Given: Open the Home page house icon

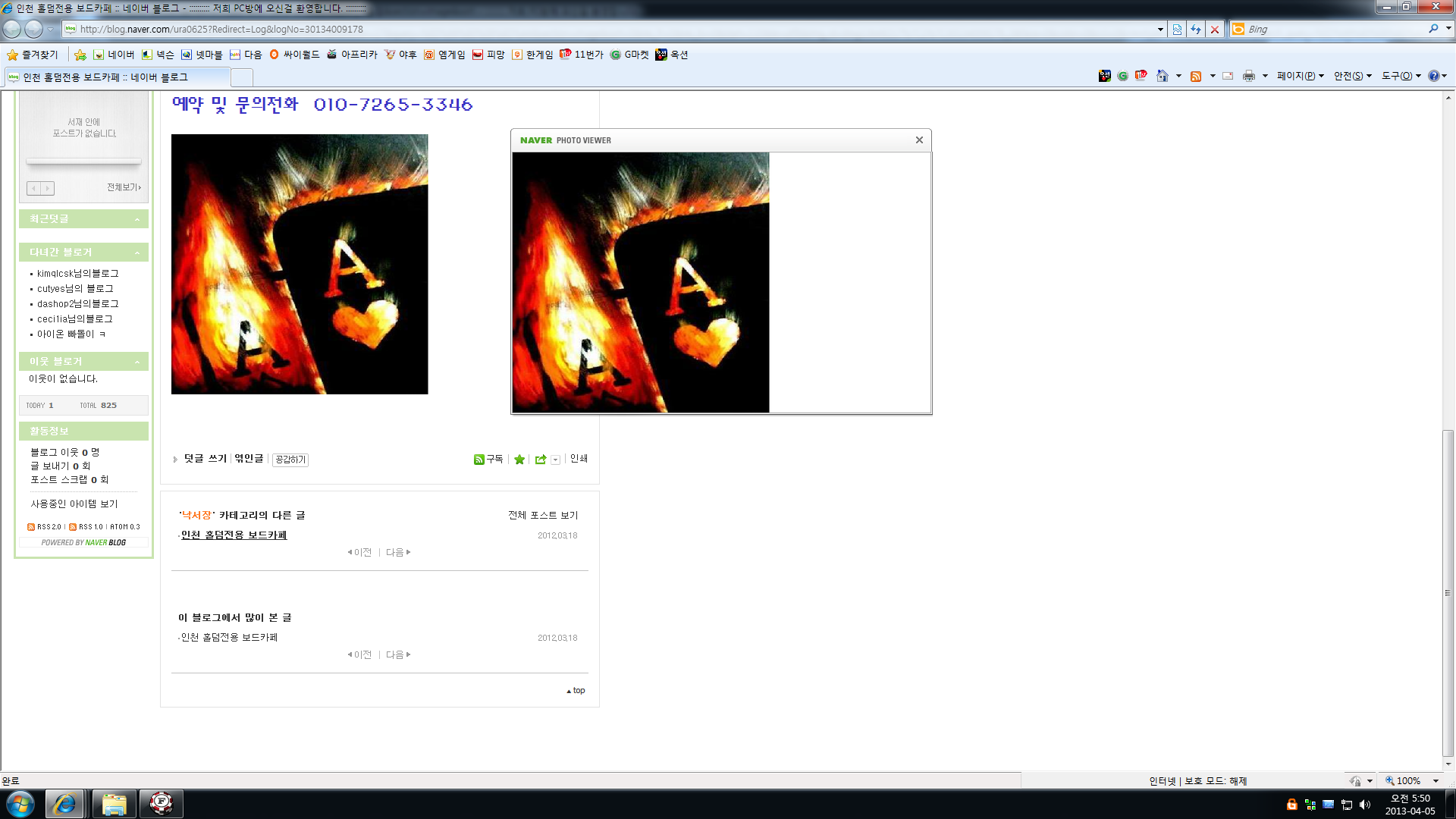Looking at the screenshot, I should tap(1162, 76).
